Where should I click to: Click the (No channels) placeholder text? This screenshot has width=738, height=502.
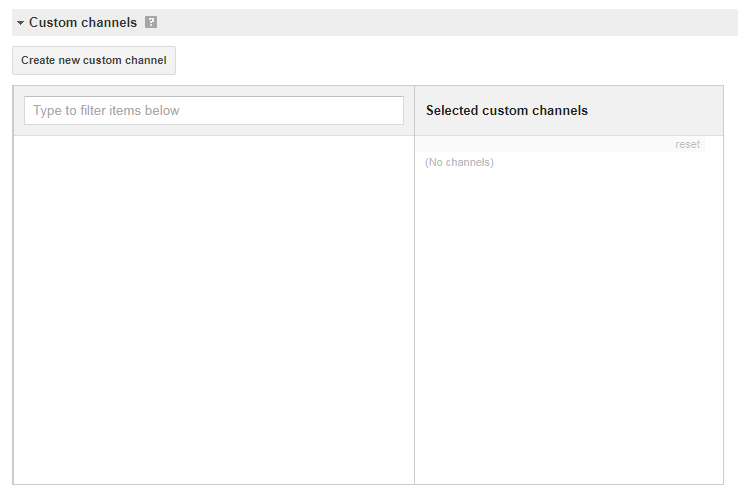(459, 162)
